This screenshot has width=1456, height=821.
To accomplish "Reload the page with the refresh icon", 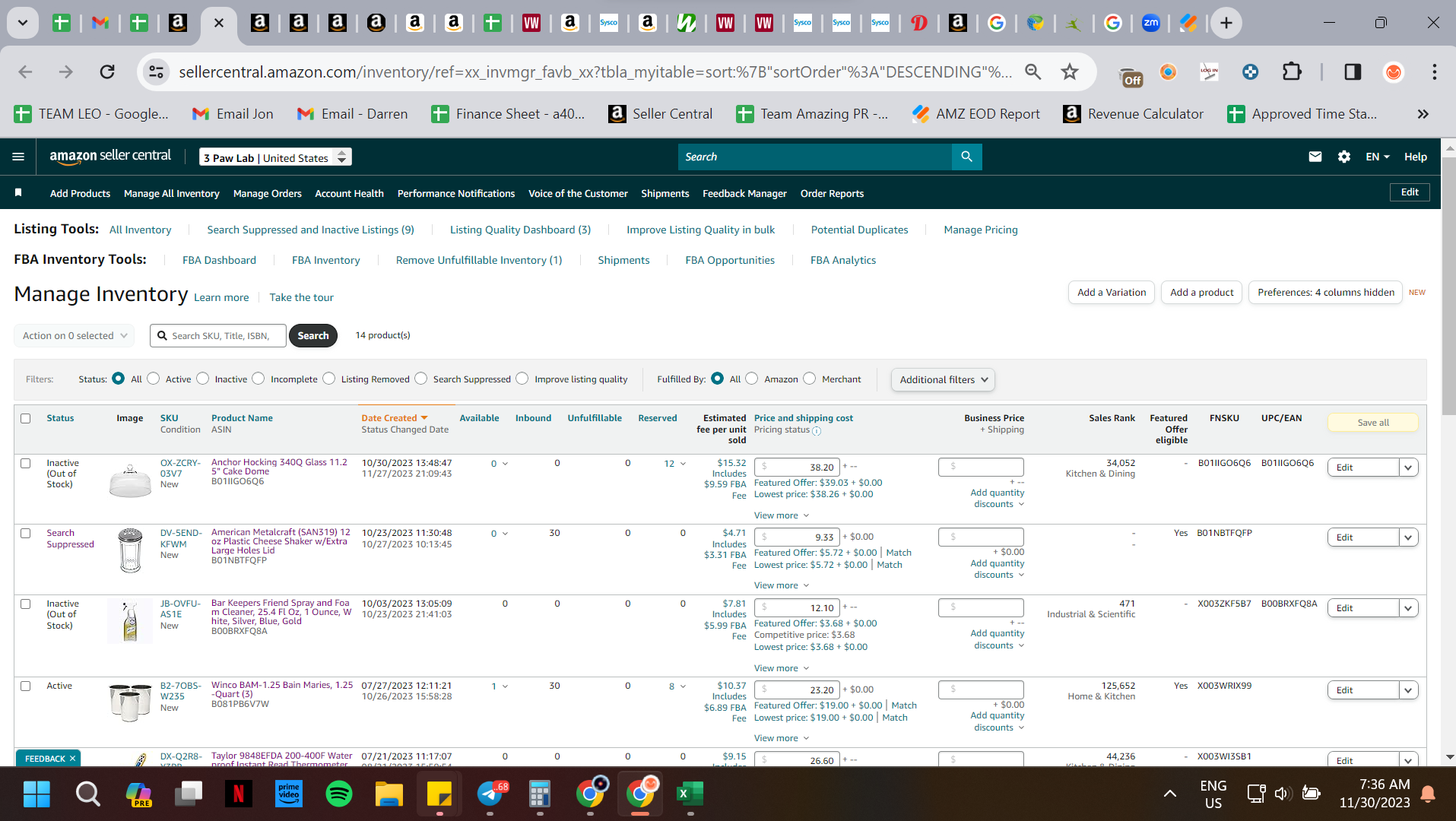I will click(107, 71).
